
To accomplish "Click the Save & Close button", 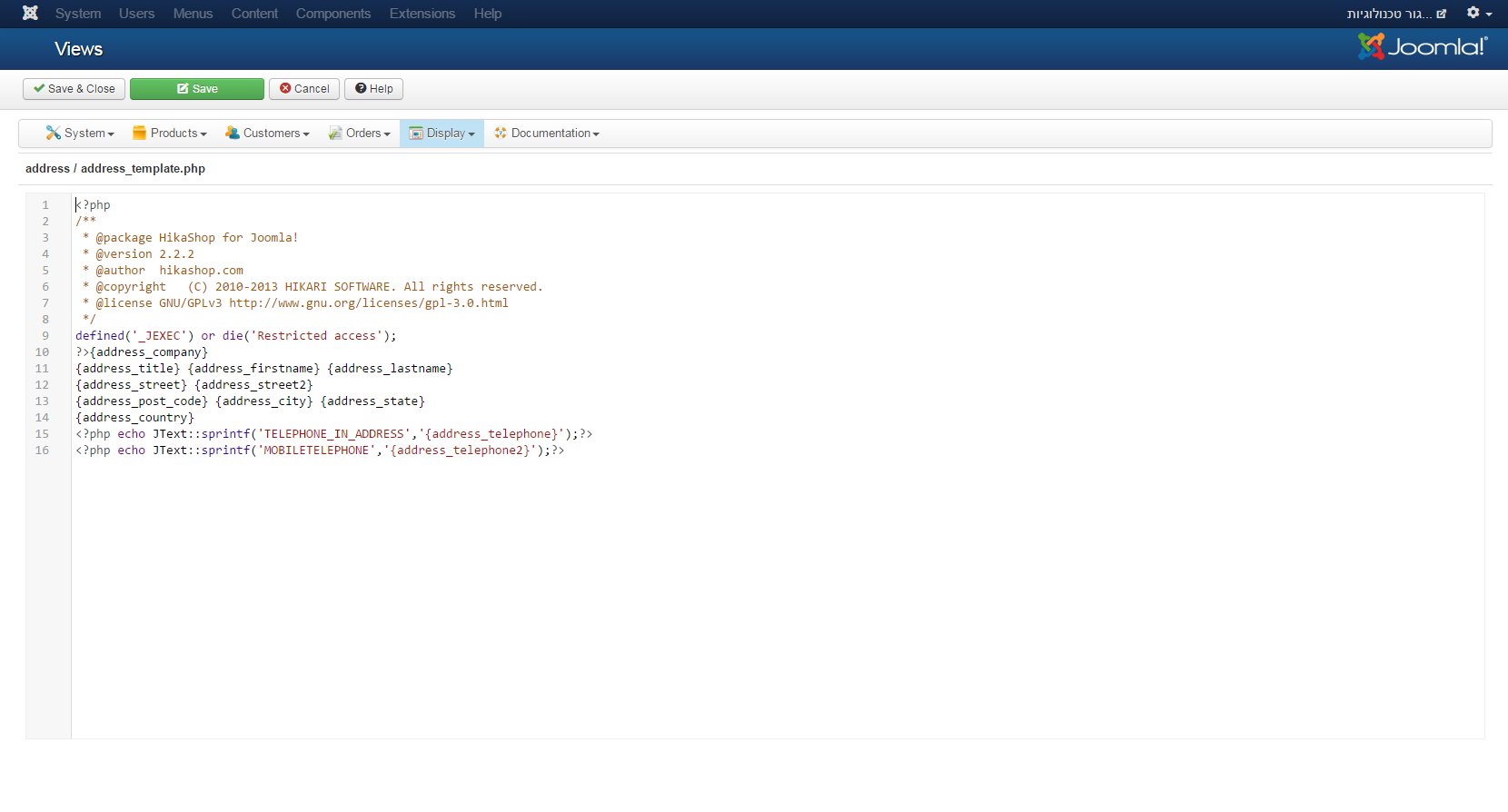I will point(74,88).
